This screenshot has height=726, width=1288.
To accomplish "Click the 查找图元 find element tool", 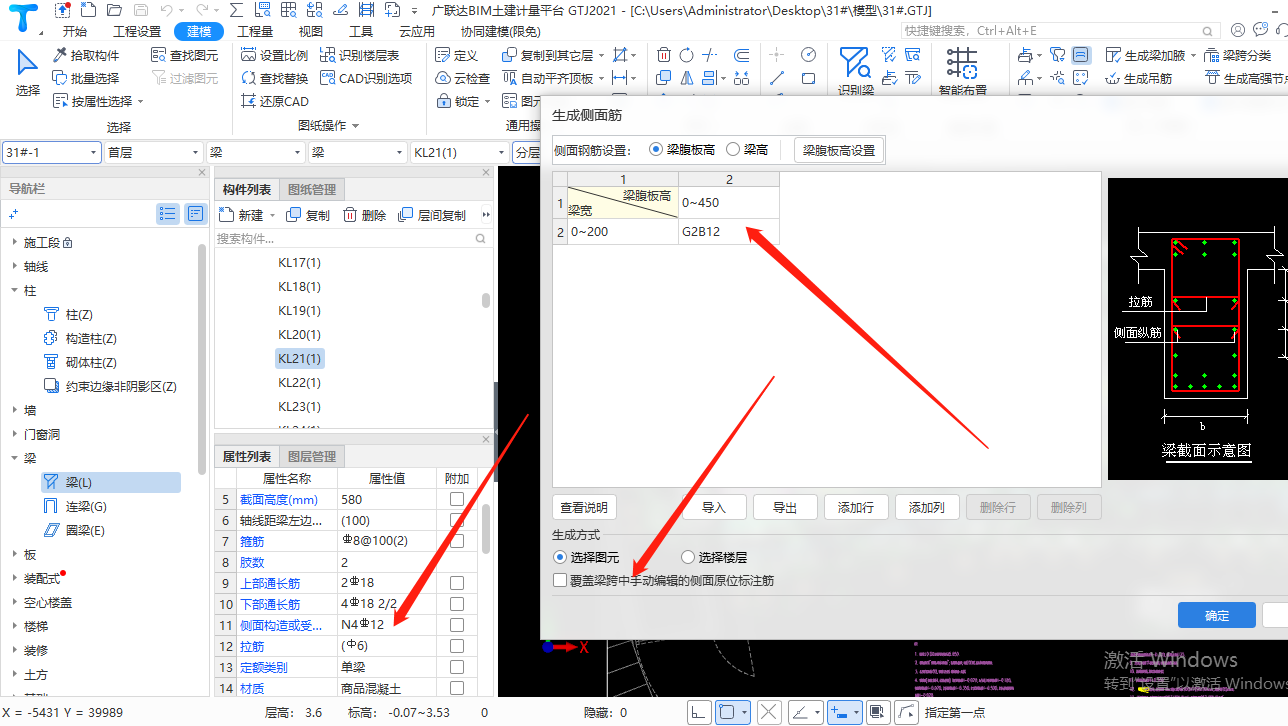I will 184,55.
